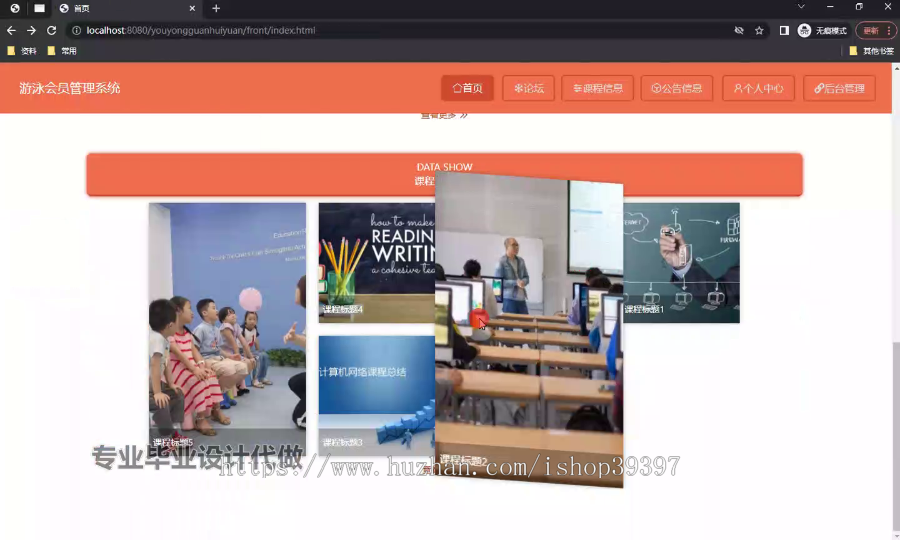Viewport: 900px width, 540px height.
Task: Open the side panel icon
Action: pos(784,30)
